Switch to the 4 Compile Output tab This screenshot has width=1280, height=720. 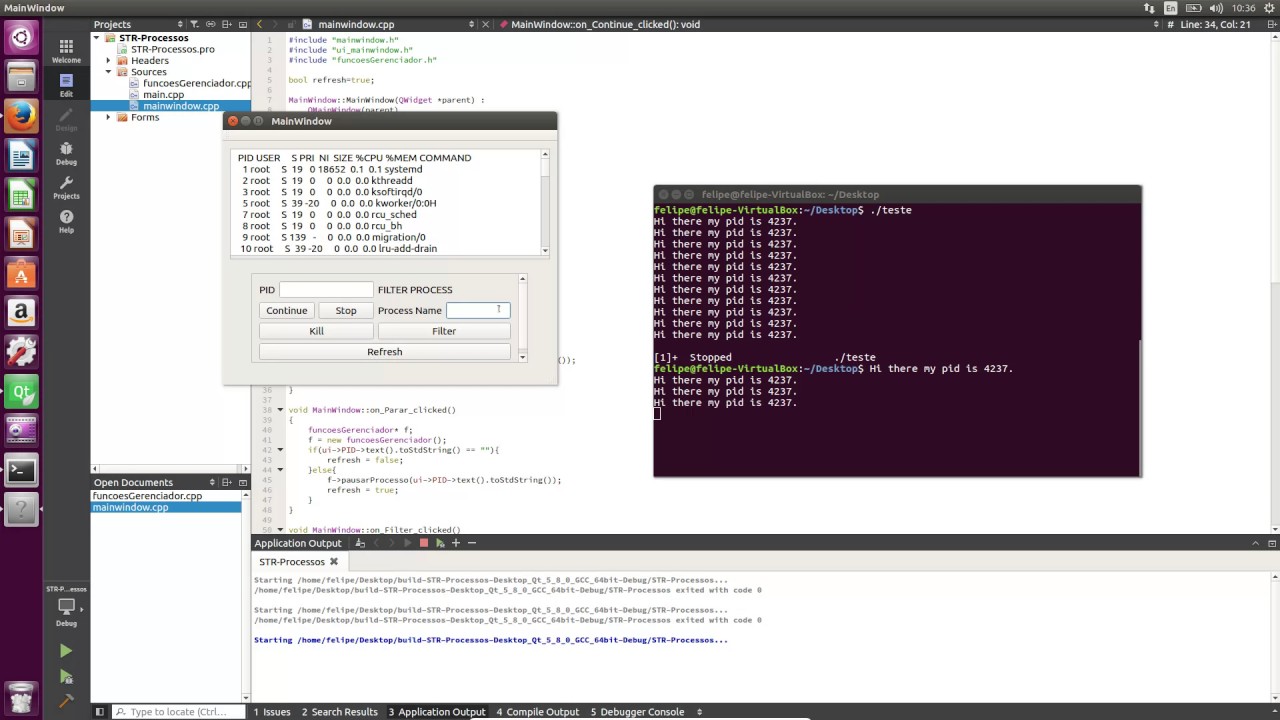click(x=538, y=712)
